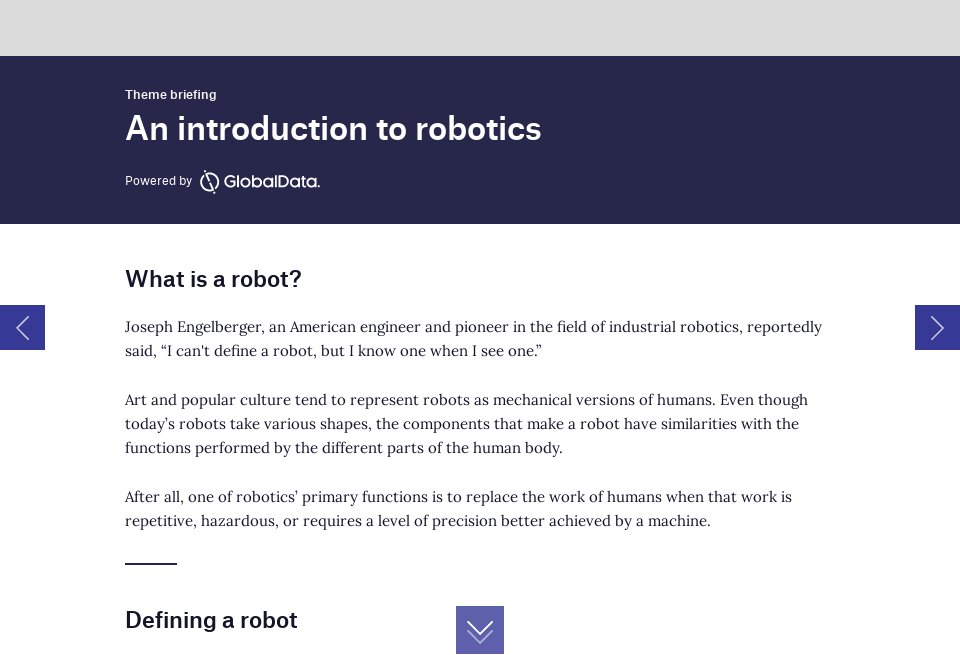960x655 pixels.
Task: Click the downward arrows inside the purple square
Action: pyautogui.click(x=480, y=630)
